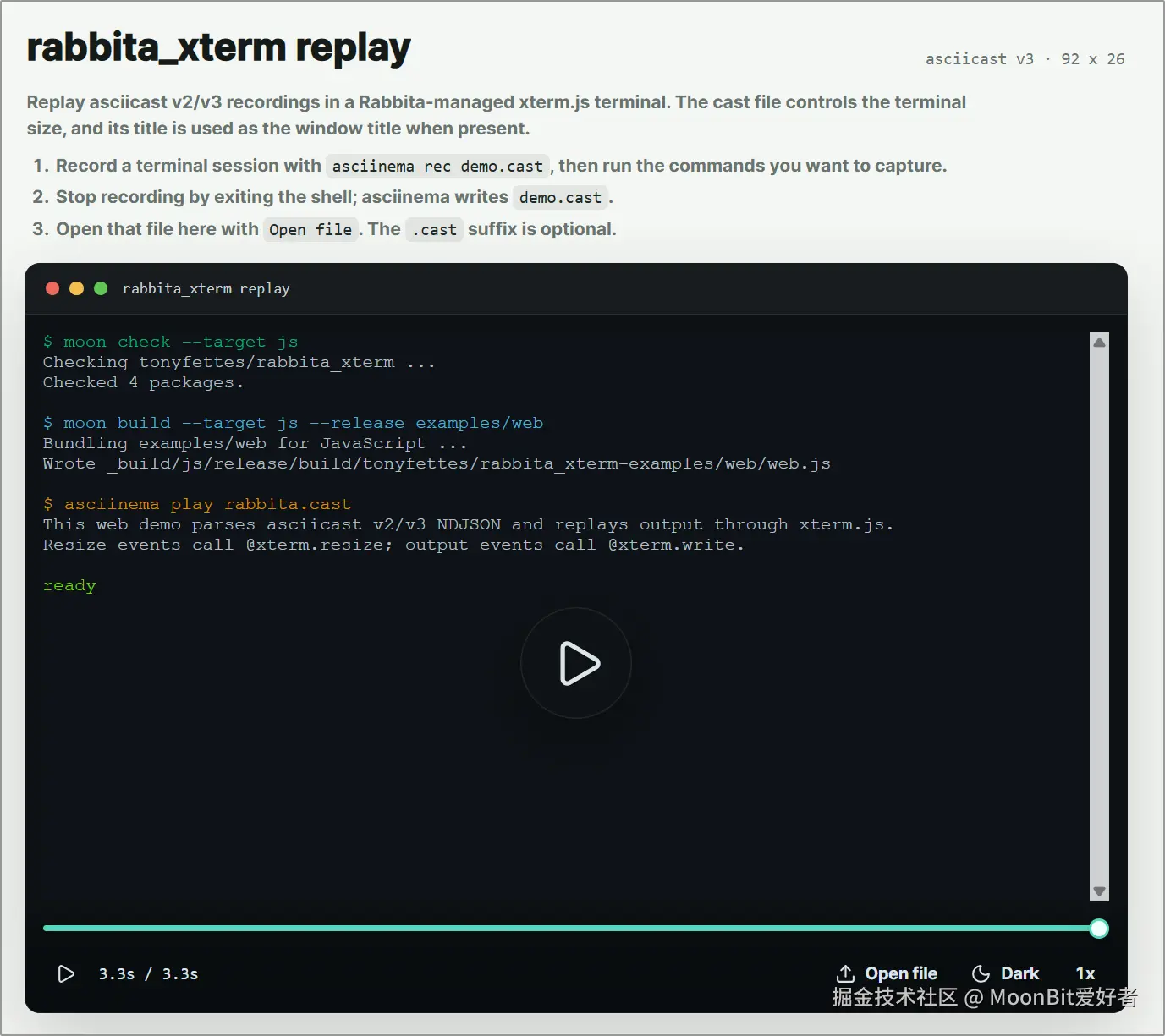Click the "Open file" code snippet in step 3

310,230
